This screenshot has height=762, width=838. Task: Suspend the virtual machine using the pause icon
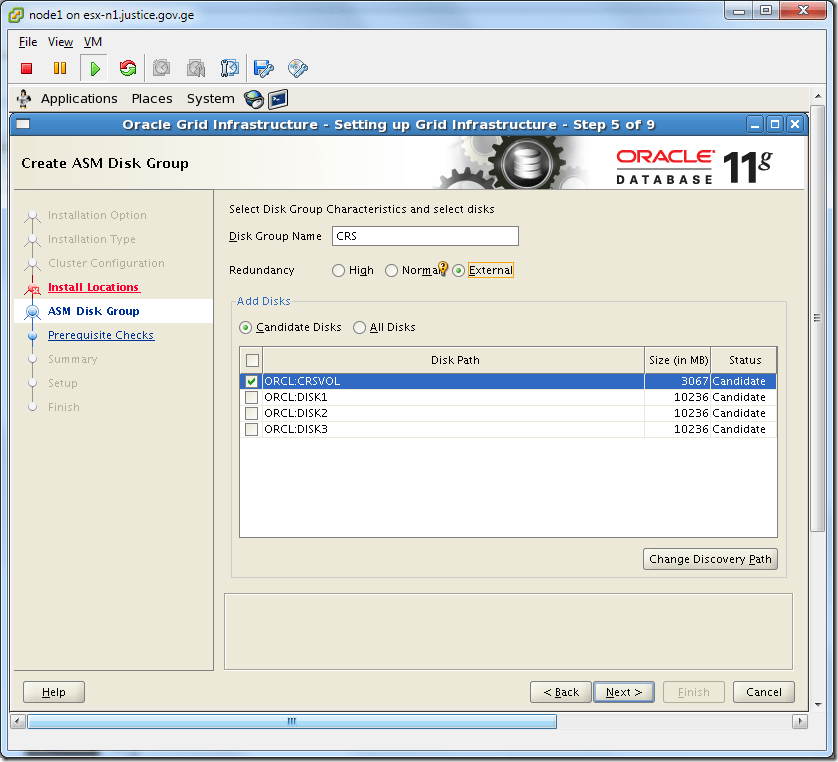59,68
